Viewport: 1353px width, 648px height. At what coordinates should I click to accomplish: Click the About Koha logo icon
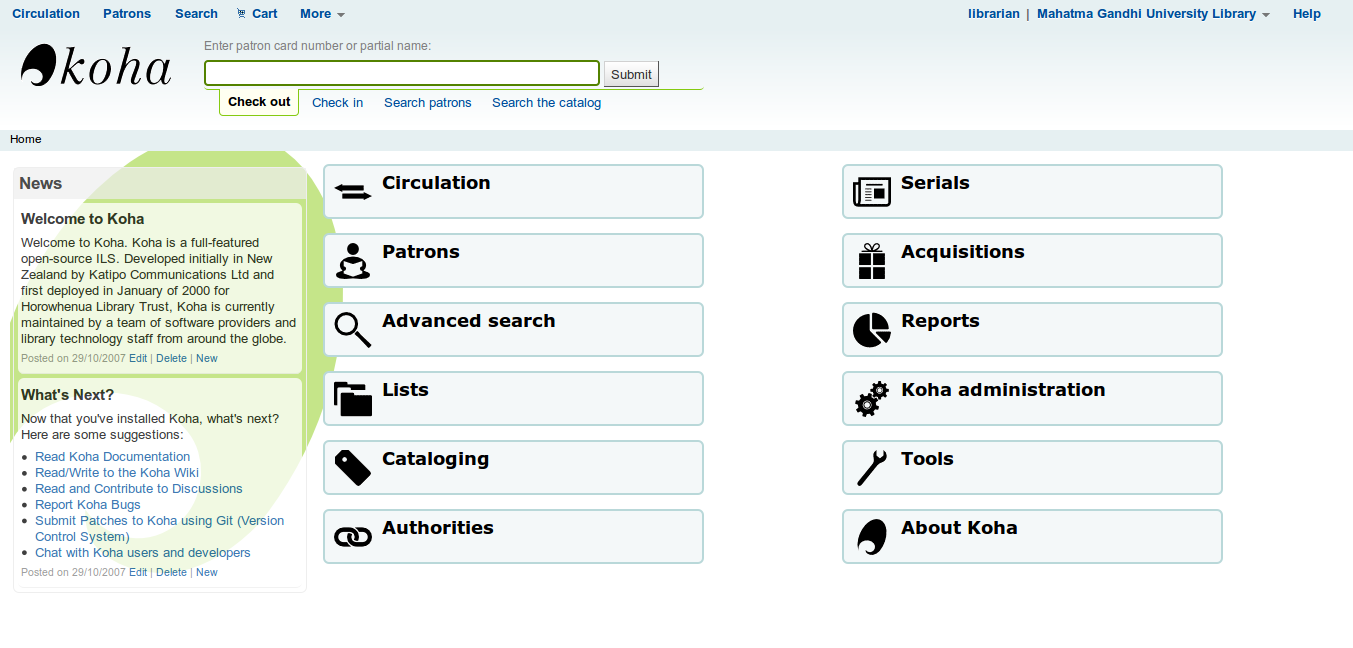tap(871, 537)
